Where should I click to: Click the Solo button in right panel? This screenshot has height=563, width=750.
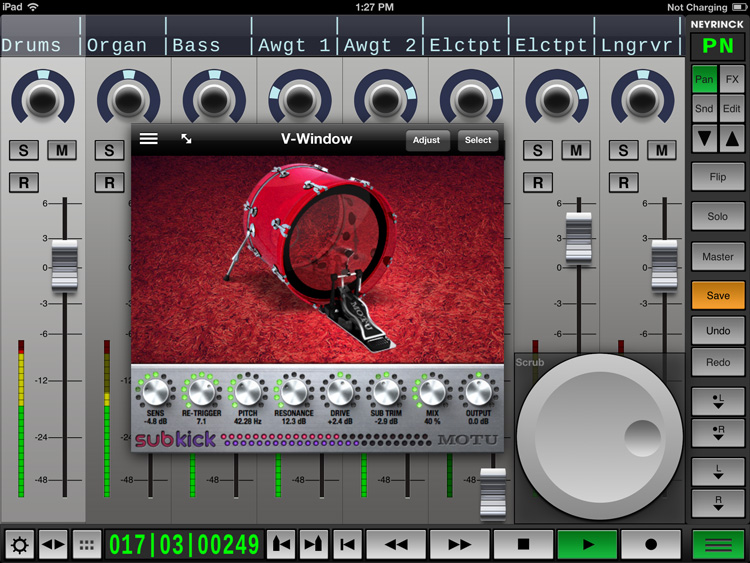(x=718, y=217)
